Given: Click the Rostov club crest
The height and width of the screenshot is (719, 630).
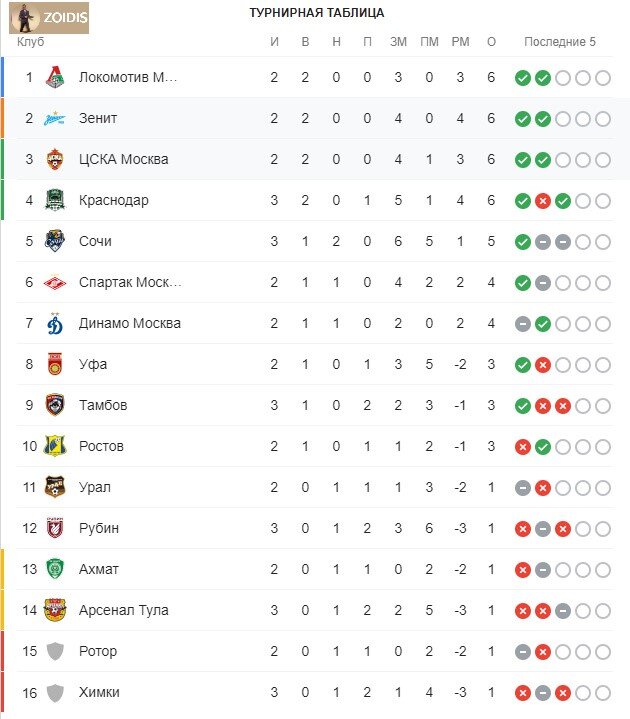Looking at the screenshot, I should (55, 446).
